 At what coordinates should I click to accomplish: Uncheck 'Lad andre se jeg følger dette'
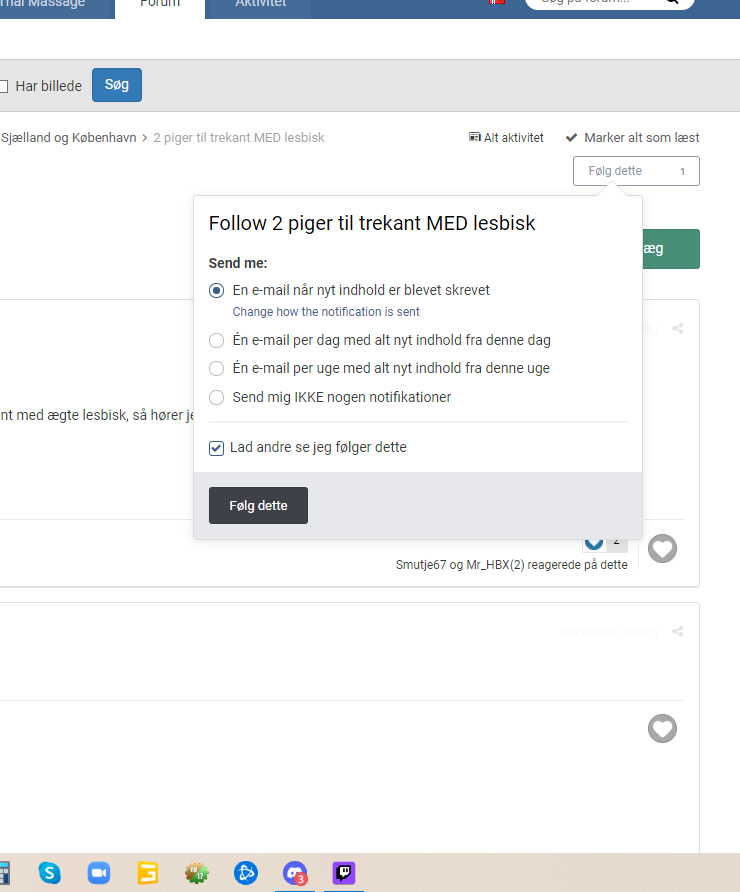pyautogui.click(x=217, y=448)
